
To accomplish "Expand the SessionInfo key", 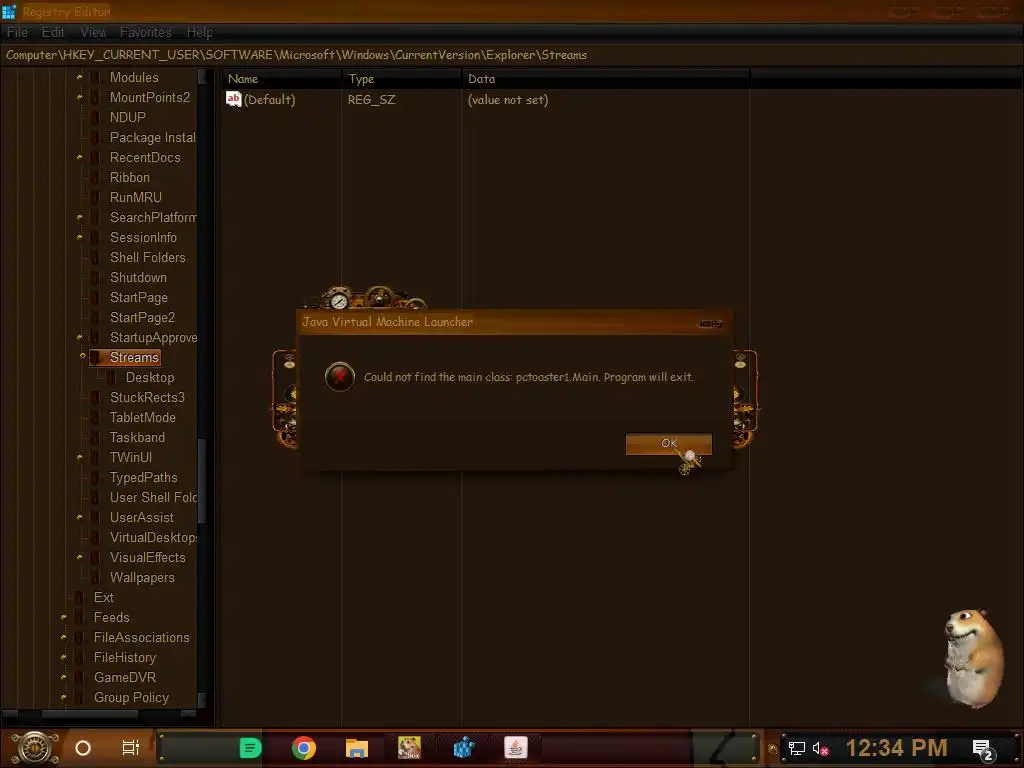I will [80, 237].
